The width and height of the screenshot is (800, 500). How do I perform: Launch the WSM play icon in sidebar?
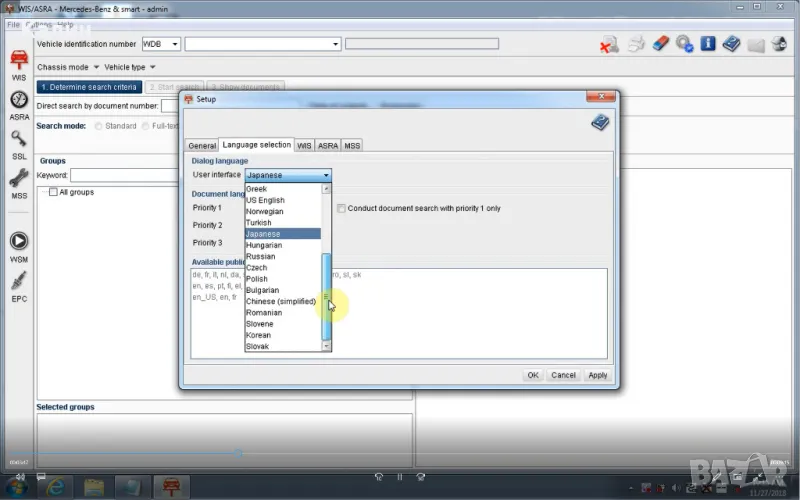19,242
